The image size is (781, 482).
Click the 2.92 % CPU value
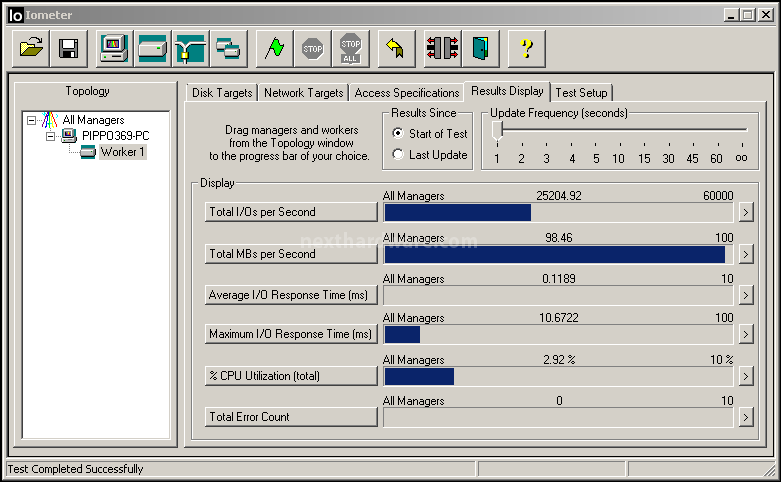tap(559, 360)
